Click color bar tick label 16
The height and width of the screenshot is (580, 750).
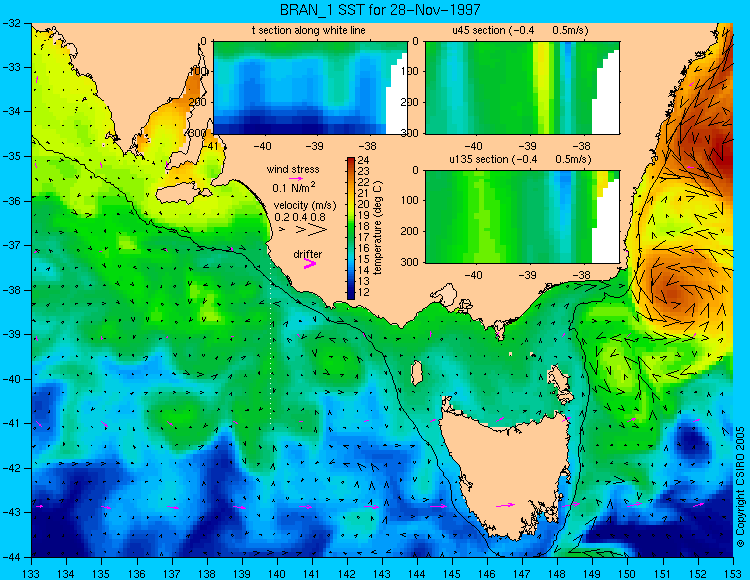(x=364, y=248)
